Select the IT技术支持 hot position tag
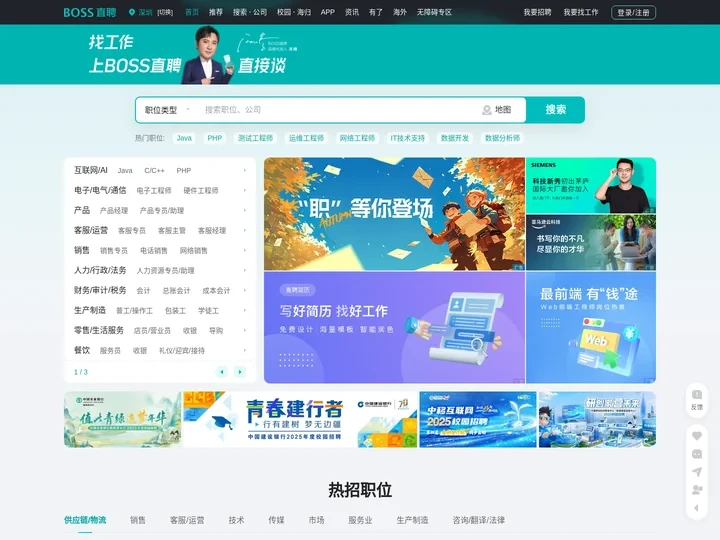This screenshot has width=720, height=540. coord(408,138)
